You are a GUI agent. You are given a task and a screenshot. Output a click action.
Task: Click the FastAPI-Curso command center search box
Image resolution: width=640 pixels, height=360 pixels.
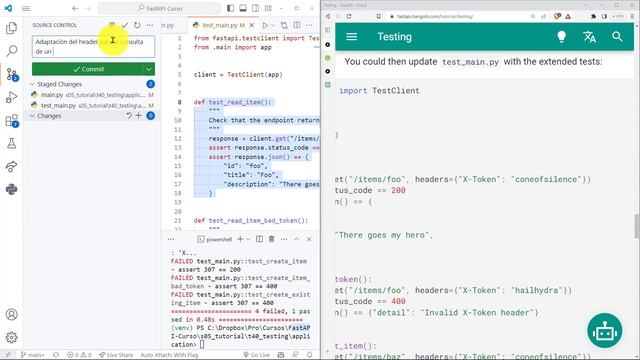coord(159,8)
